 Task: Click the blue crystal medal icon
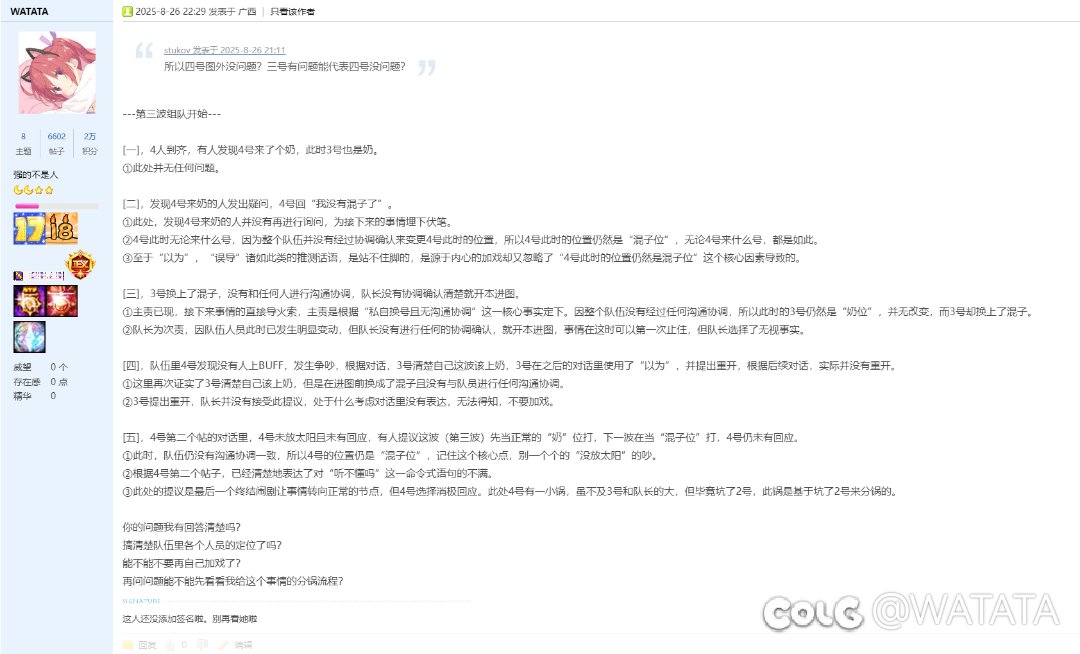[x=30, y=337]
